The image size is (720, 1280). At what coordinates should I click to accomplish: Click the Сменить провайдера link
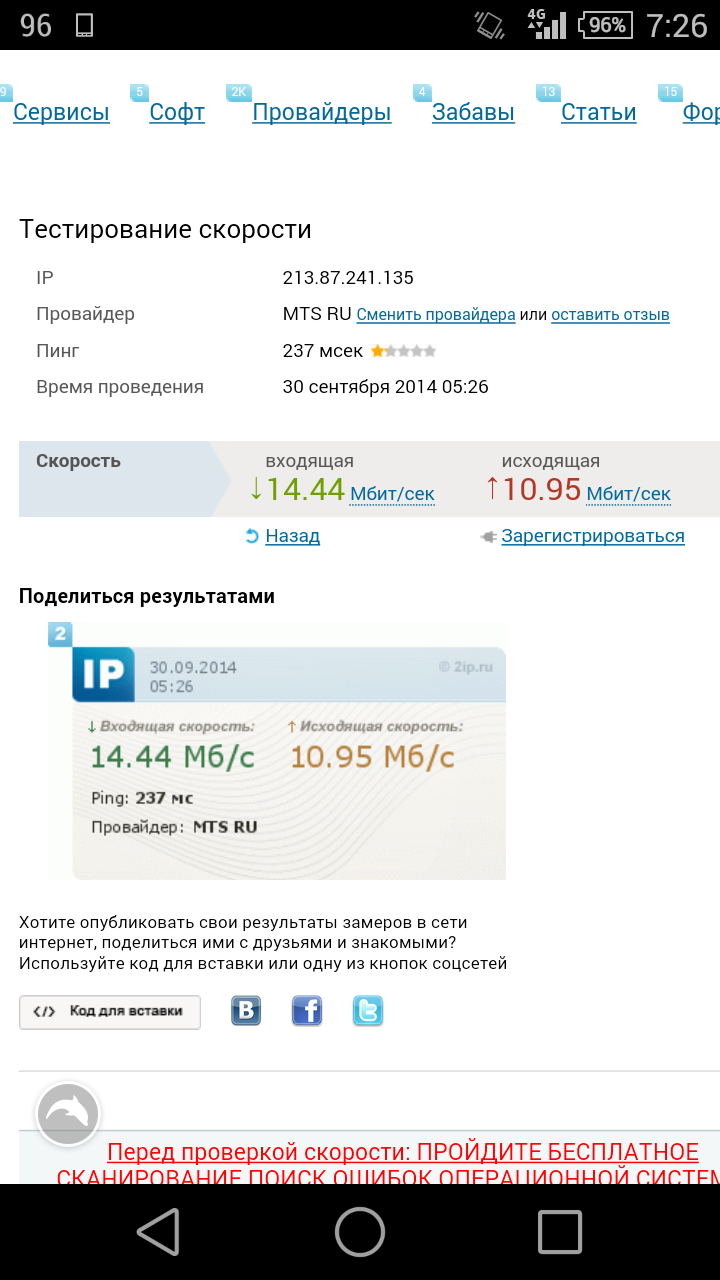click(436, 315)
